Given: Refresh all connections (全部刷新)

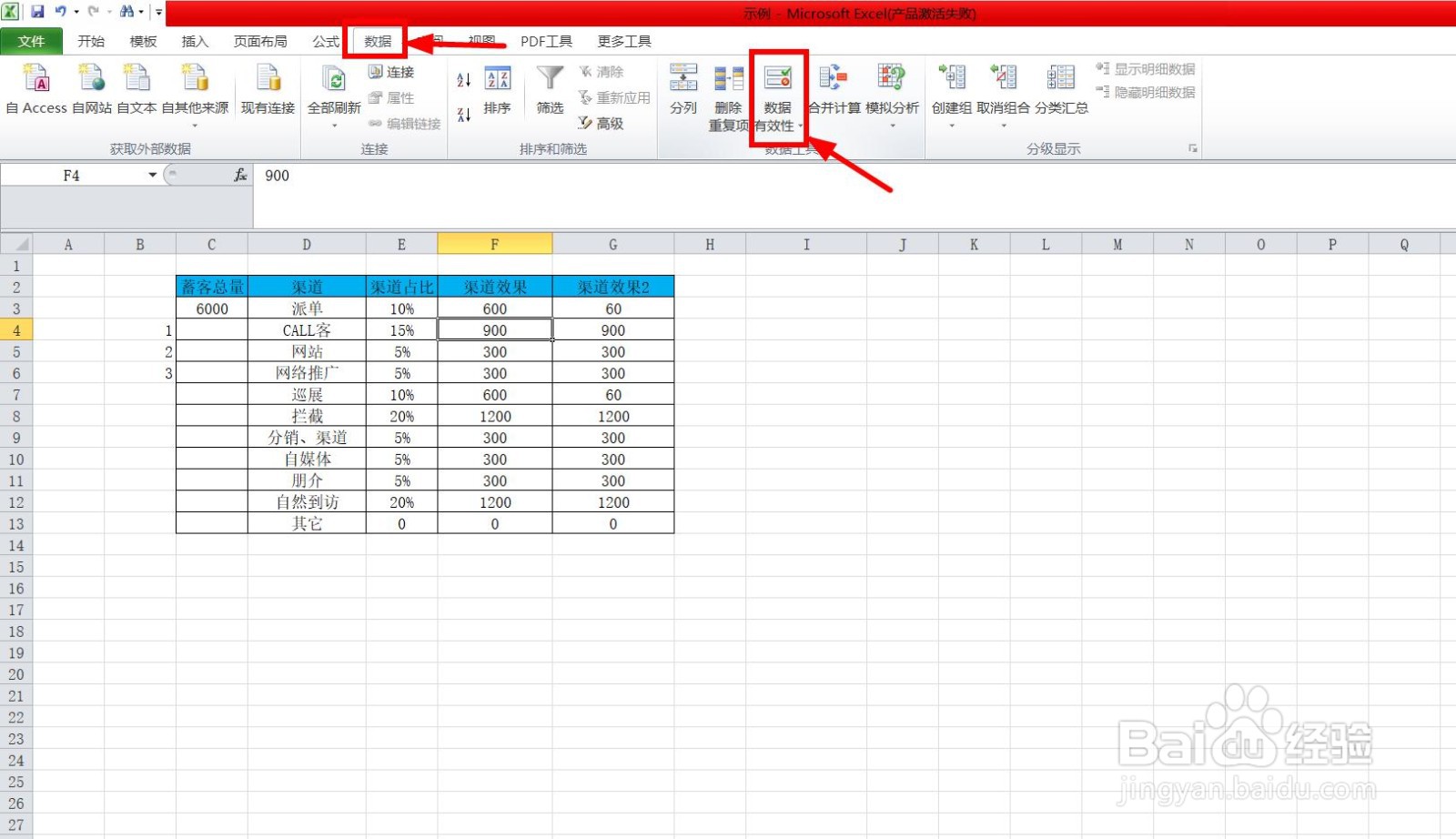Looking at the screenshot, I should pyautogui.click(x=334, y=89).
